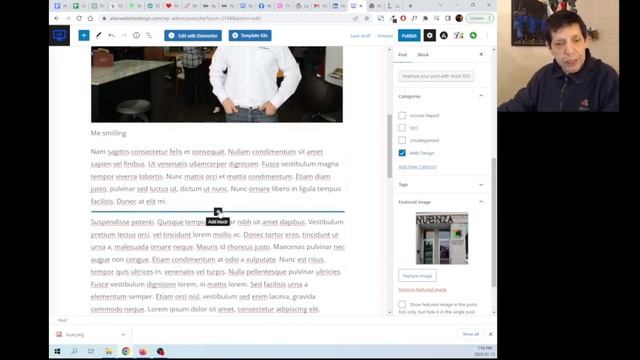Collapse the Featured image panel
The width and height of the screenshot is (640, 360).
click(481, 202)
